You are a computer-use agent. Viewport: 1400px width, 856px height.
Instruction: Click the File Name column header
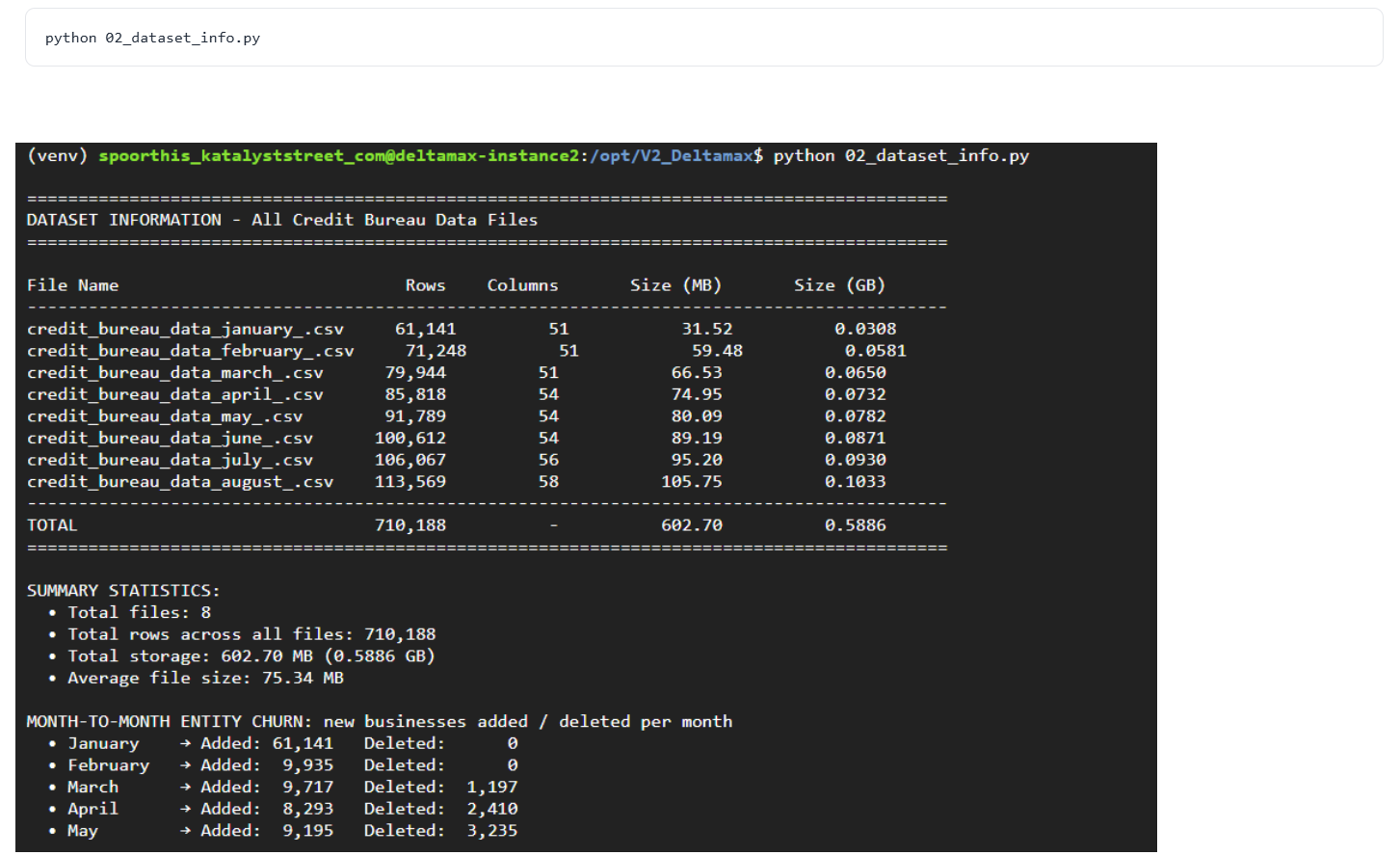(72, 285)
